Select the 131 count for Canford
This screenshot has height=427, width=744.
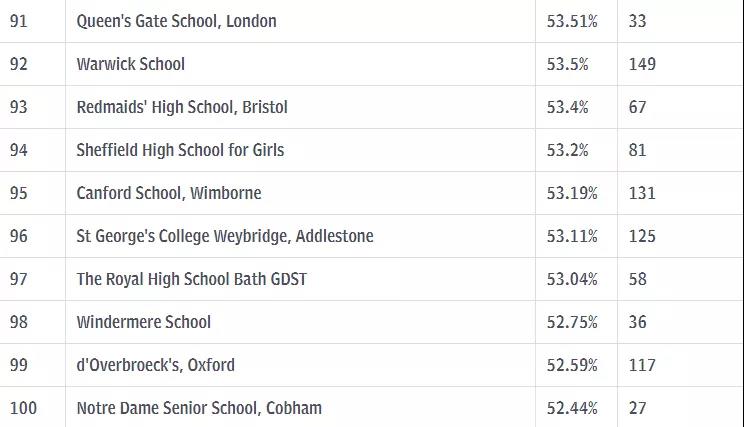click(642, 193)
